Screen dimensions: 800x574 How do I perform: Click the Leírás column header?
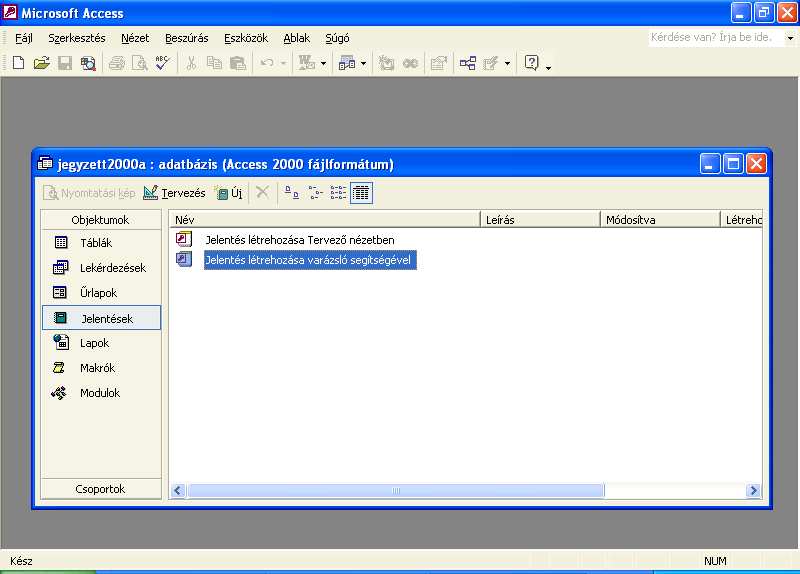pos(540,220)
